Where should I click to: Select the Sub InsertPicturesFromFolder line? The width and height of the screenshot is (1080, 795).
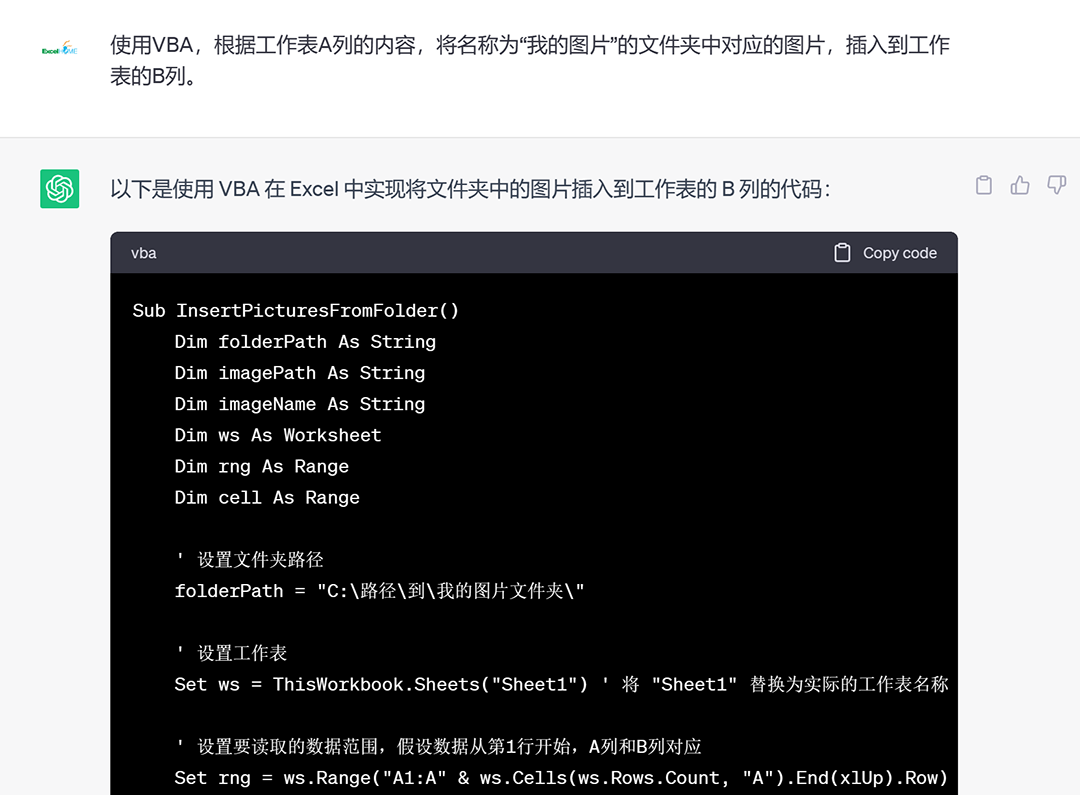295,310
